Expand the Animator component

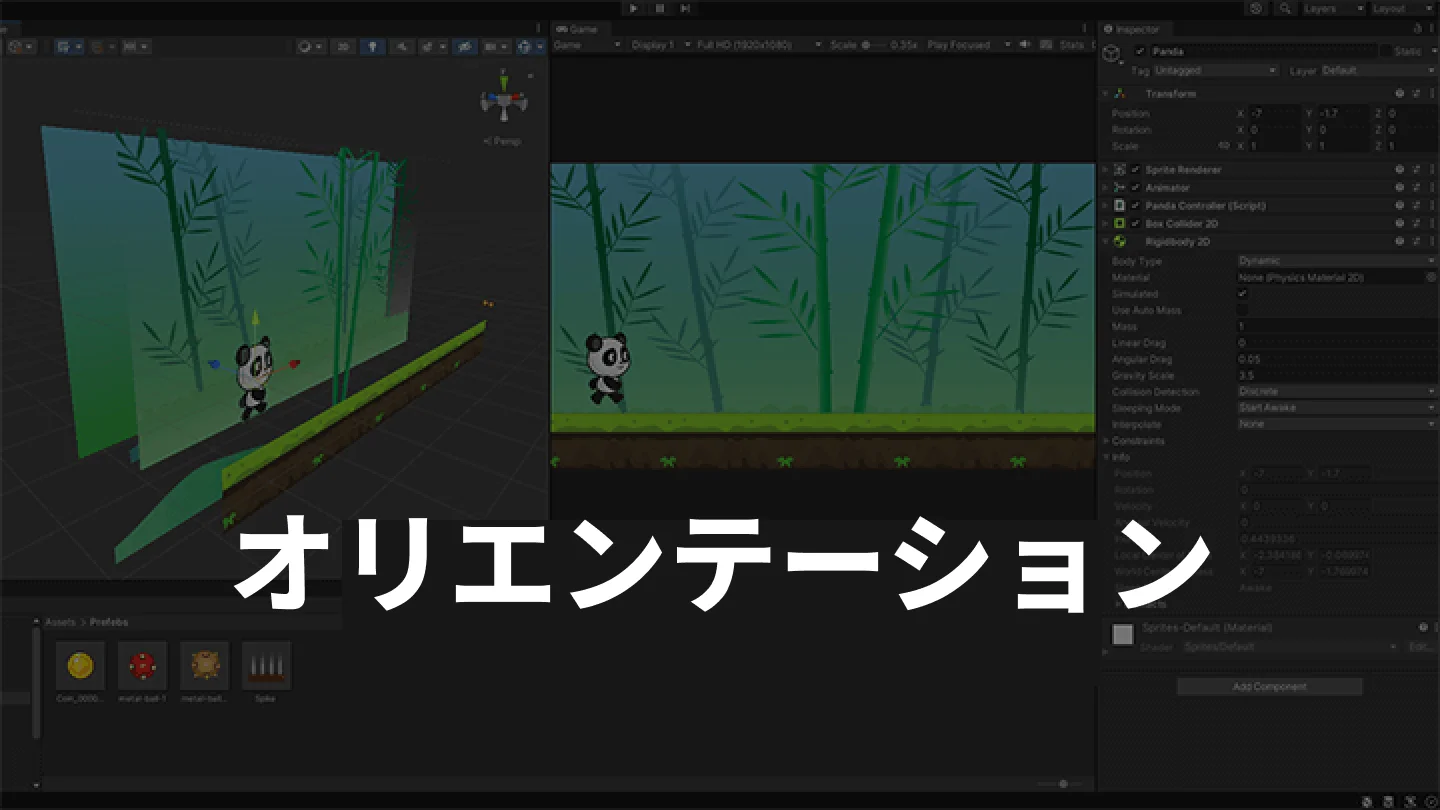[x=1105, y=188]
